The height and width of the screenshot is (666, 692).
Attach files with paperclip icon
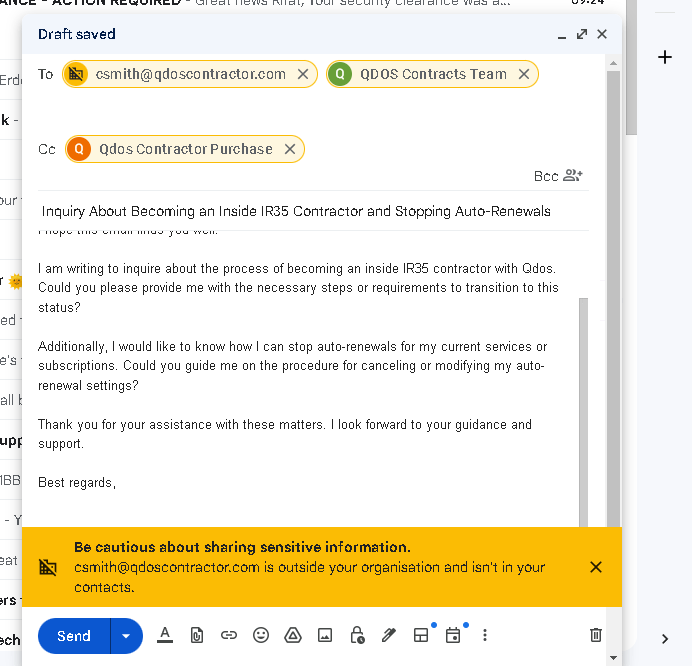197,635
